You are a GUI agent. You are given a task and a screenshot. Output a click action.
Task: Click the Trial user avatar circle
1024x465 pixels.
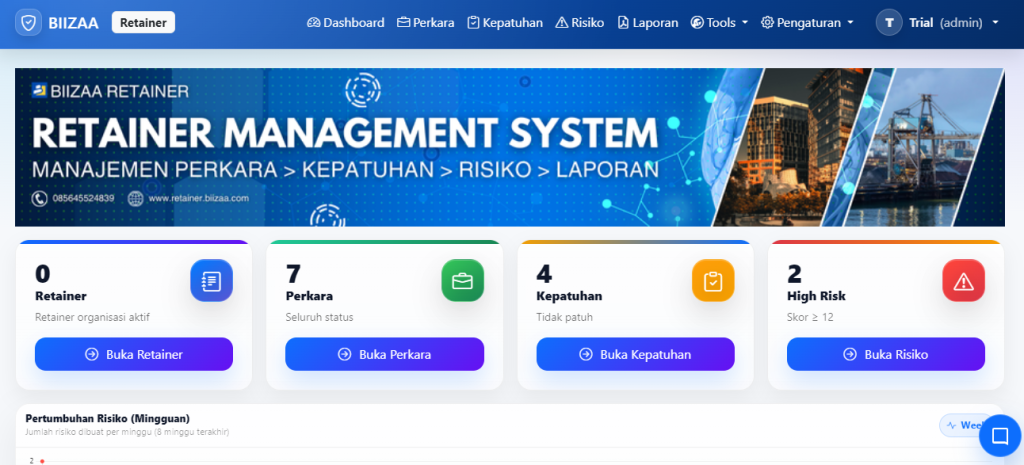coord(889,23)
